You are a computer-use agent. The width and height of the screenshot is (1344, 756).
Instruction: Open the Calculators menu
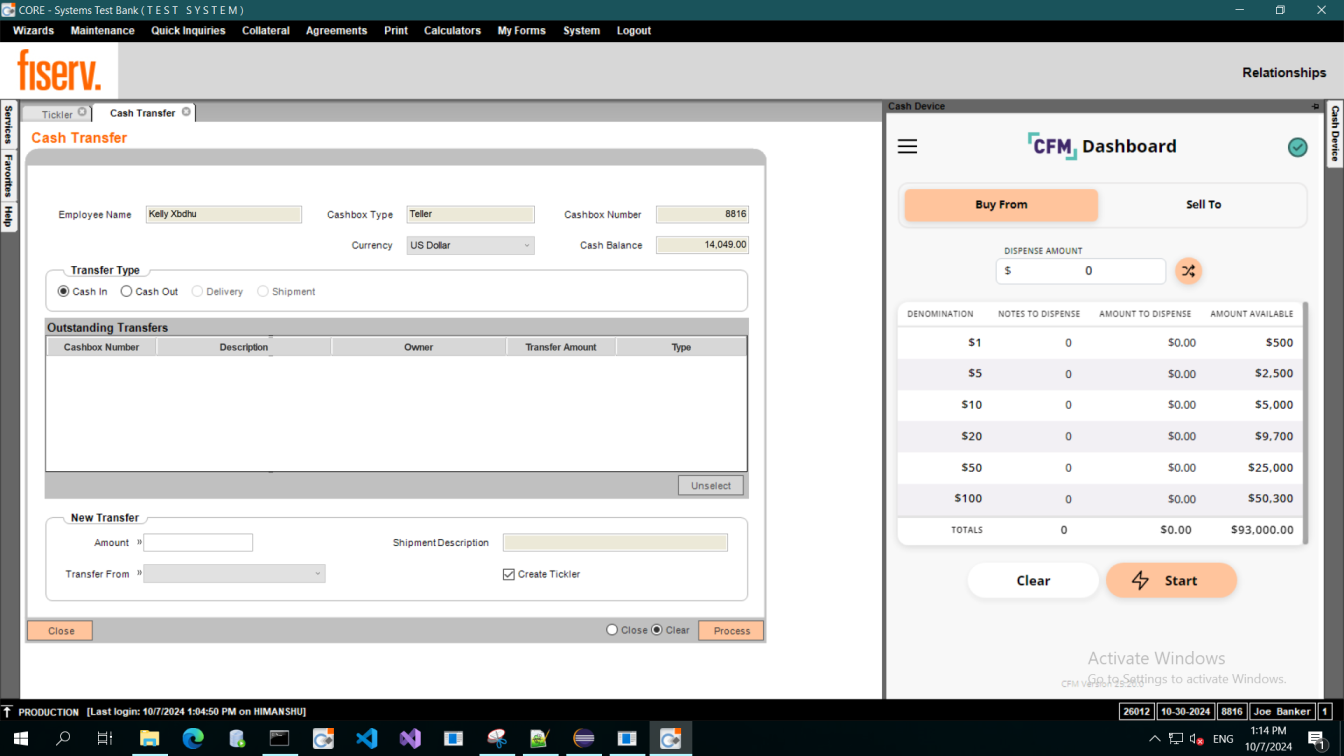(x=452, y=31)
